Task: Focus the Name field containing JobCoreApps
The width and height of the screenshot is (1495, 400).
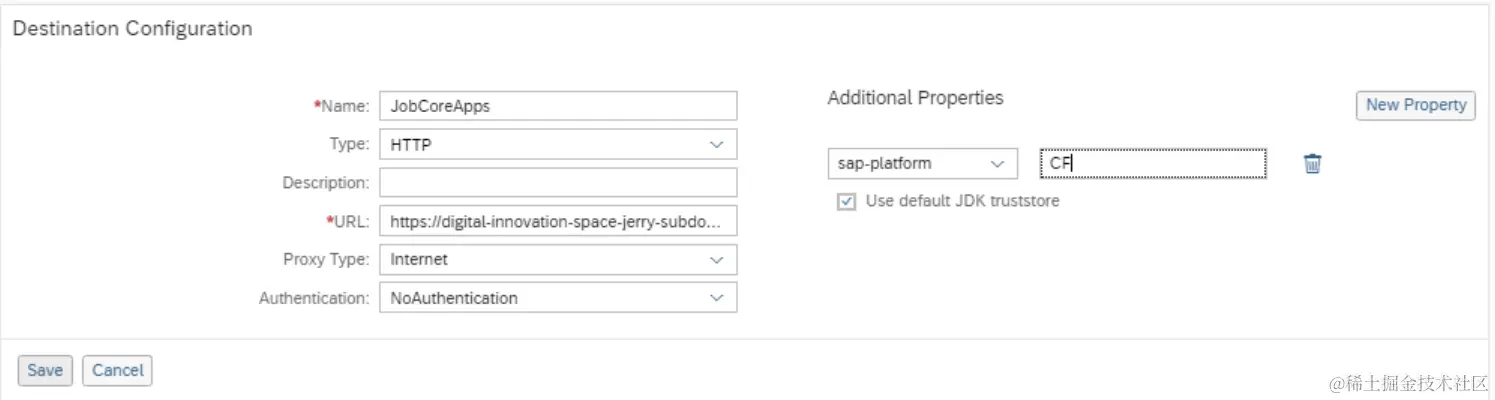Action: tap(558, 106)
